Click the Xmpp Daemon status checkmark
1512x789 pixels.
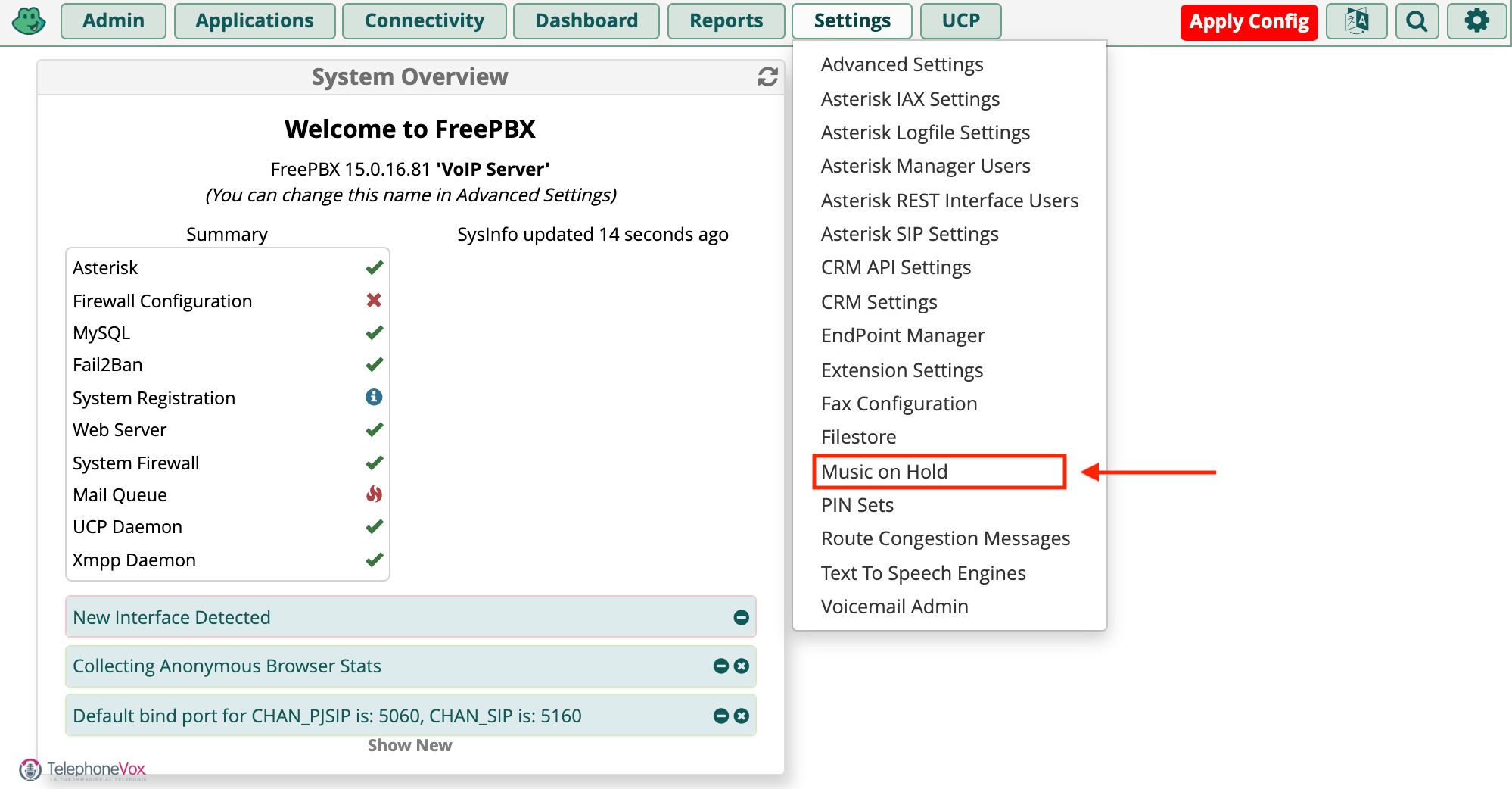point(374,560)
